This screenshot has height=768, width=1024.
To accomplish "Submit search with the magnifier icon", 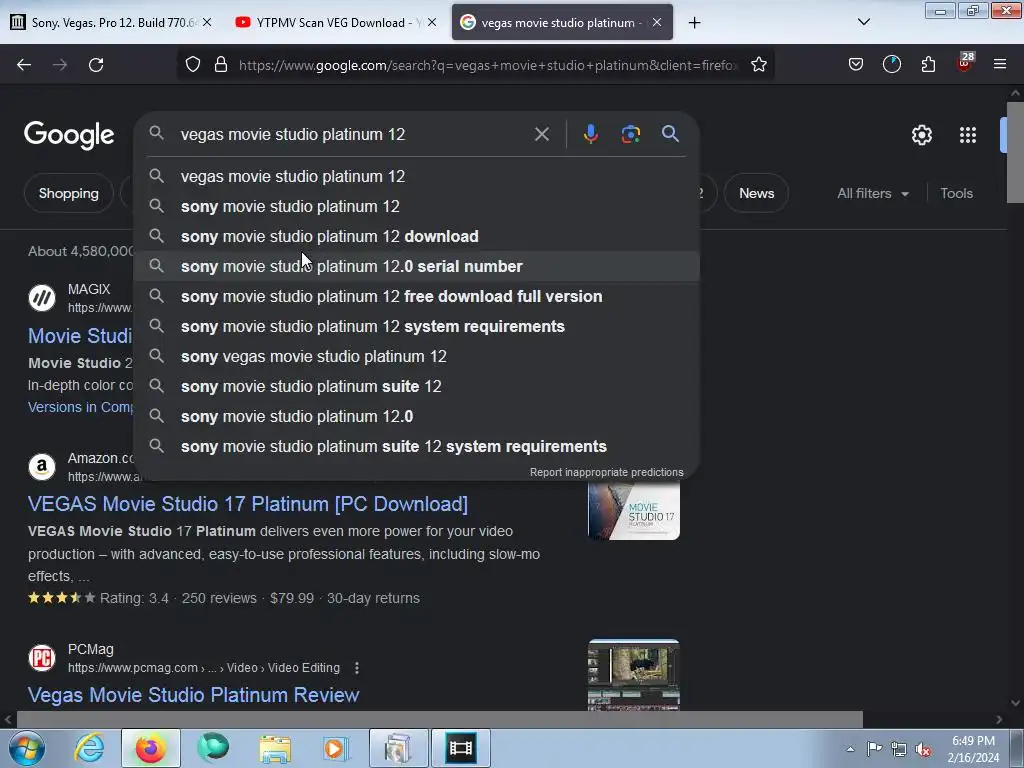I will (670, 134).
